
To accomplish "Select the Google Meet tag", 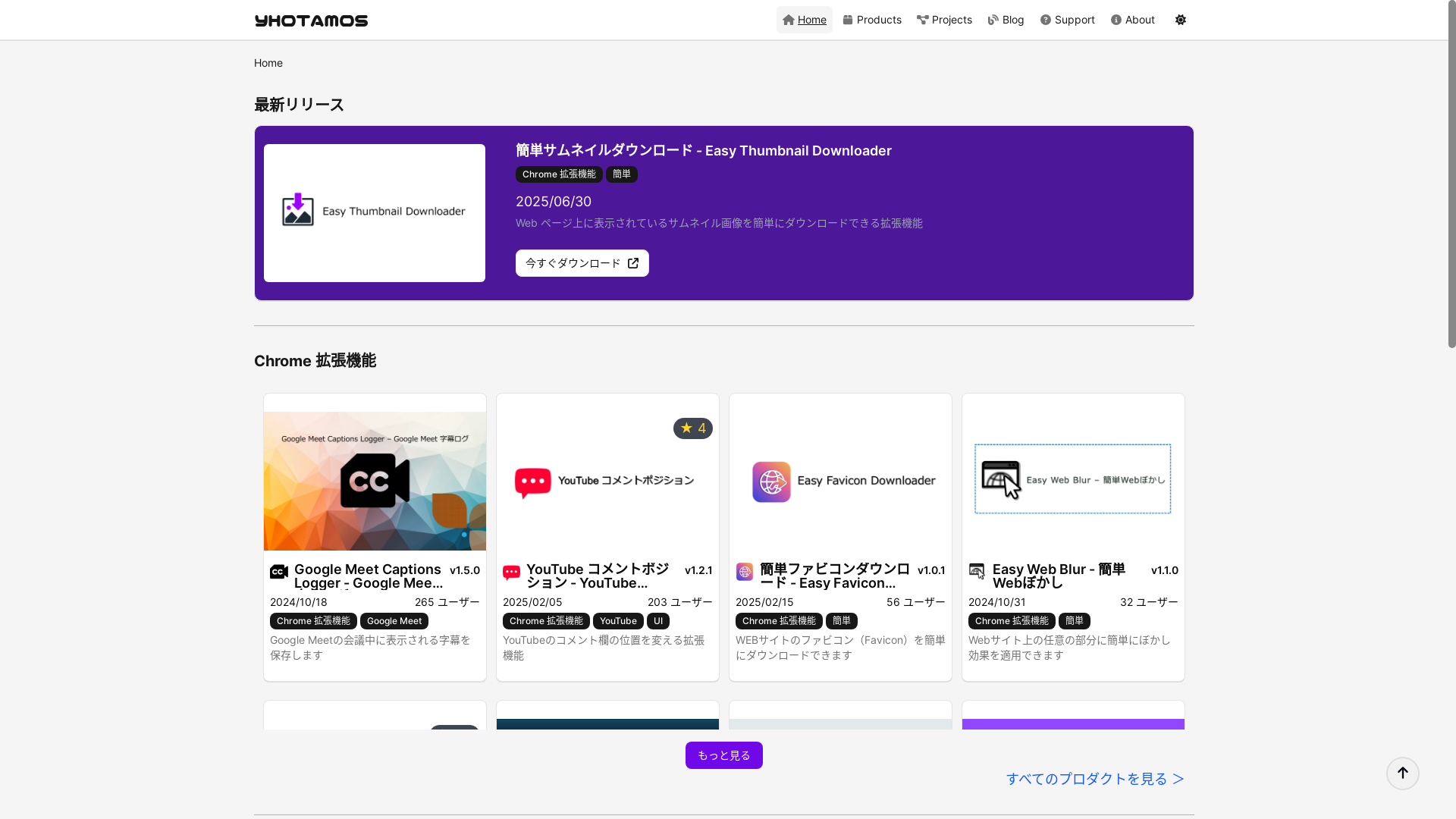I will point(394,621).
